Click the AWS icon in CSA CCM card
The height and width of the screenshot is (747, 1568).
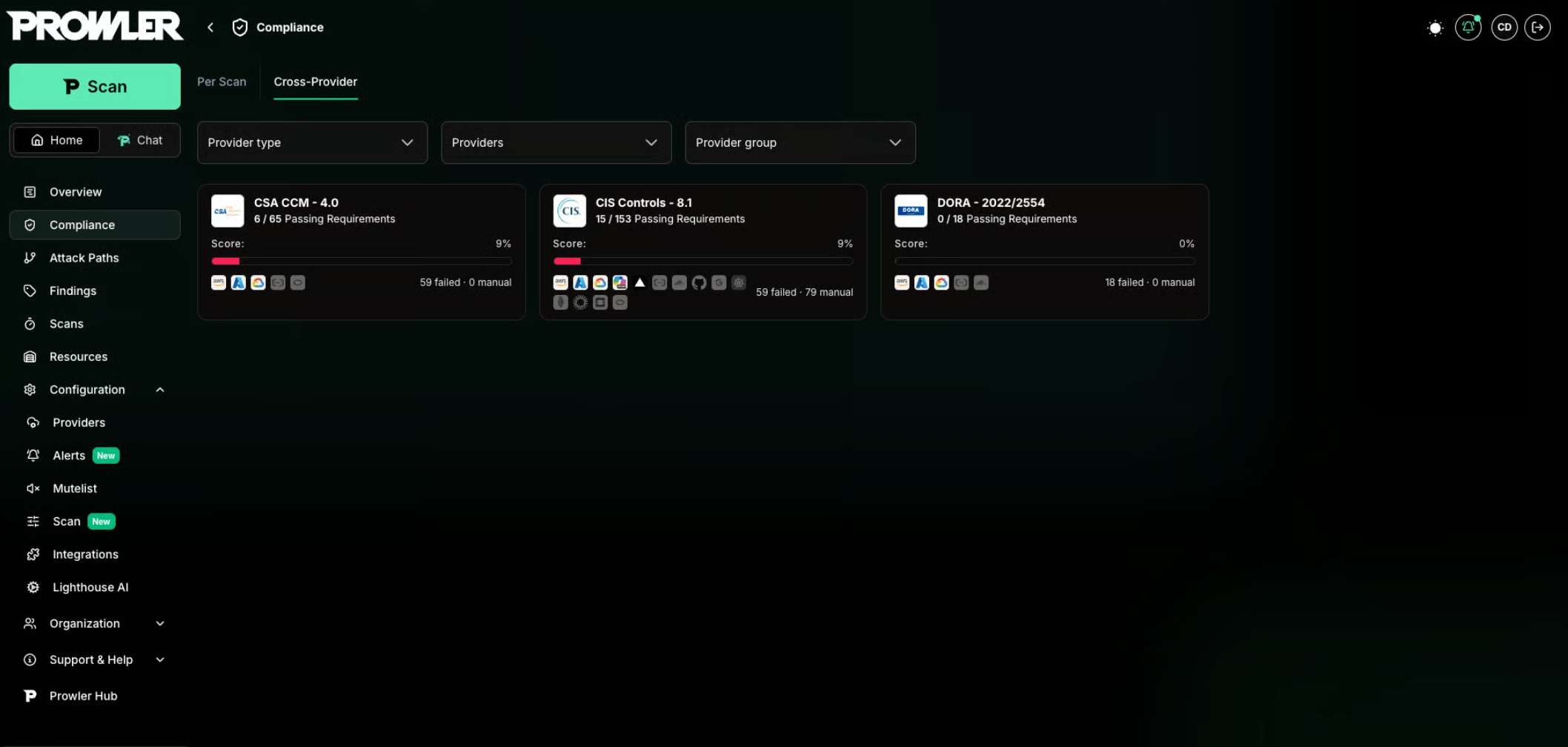[219, 282]
